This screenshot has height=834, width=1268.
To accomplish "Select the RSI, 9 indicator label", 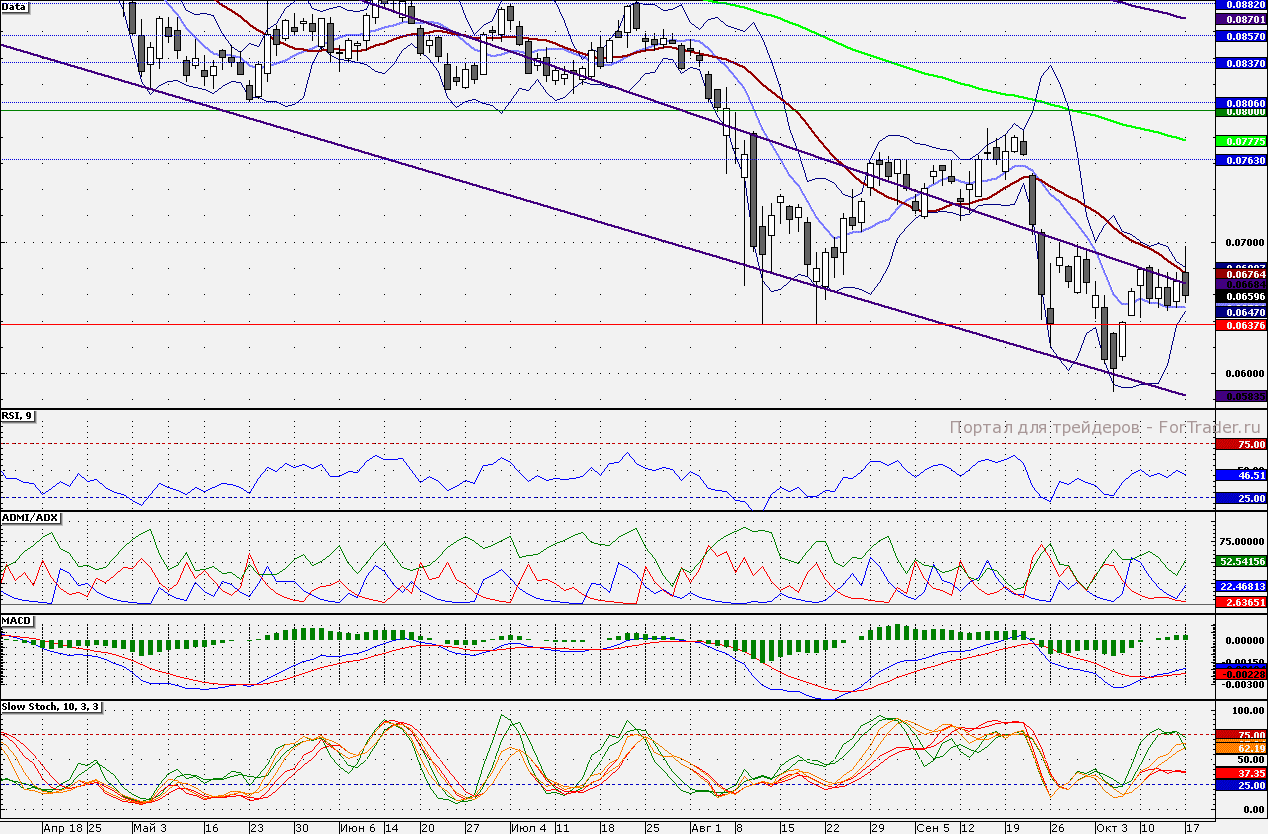I will tap(18, 416).
